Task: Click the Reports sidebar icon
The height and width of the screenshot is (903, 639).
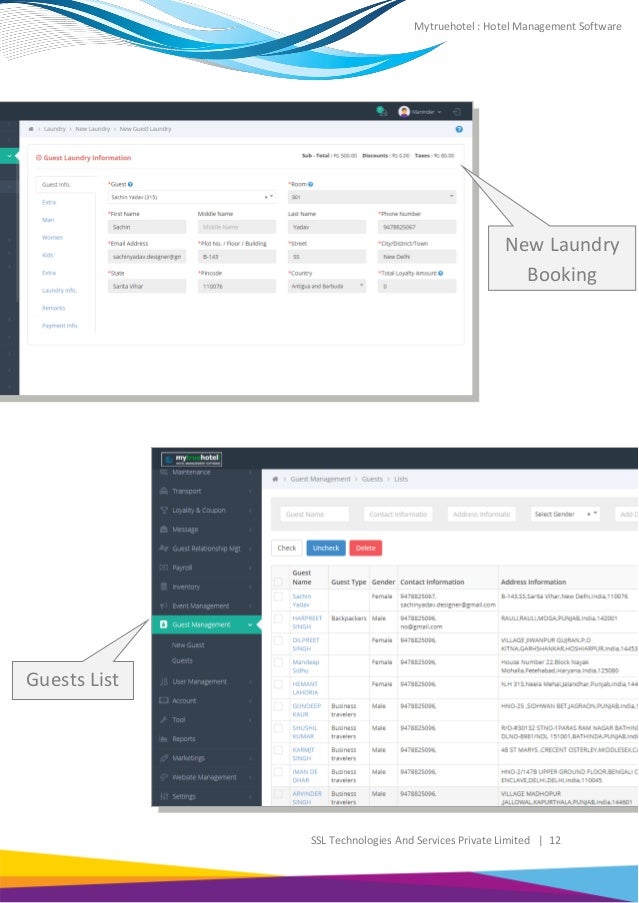Action: 163,739
